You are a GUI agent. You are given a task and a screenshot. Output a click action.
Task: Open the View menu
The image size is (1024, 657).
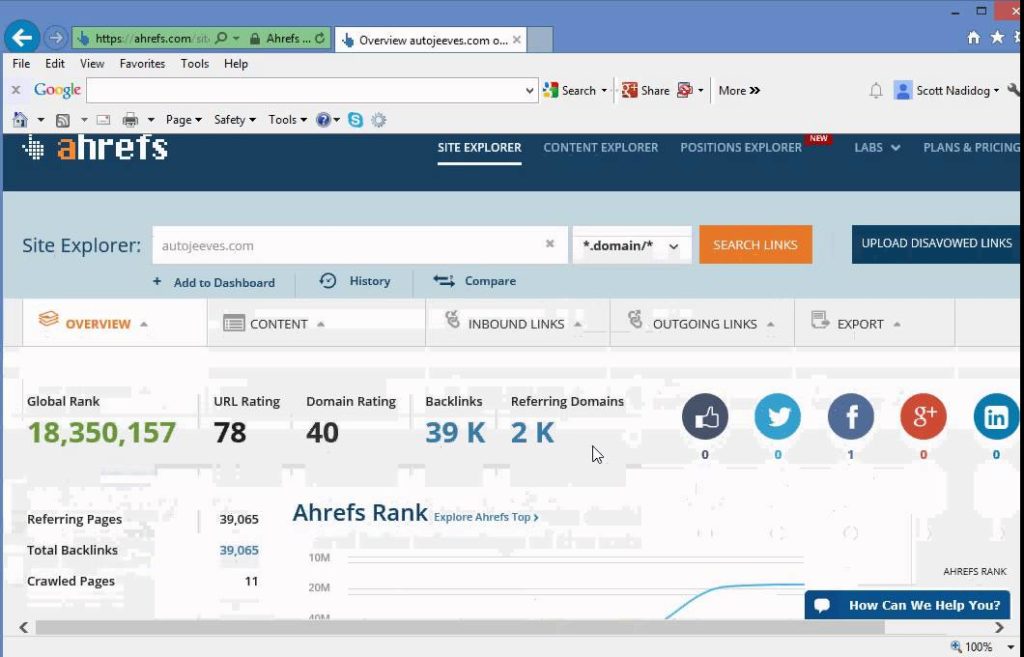(x=92, y=63)
